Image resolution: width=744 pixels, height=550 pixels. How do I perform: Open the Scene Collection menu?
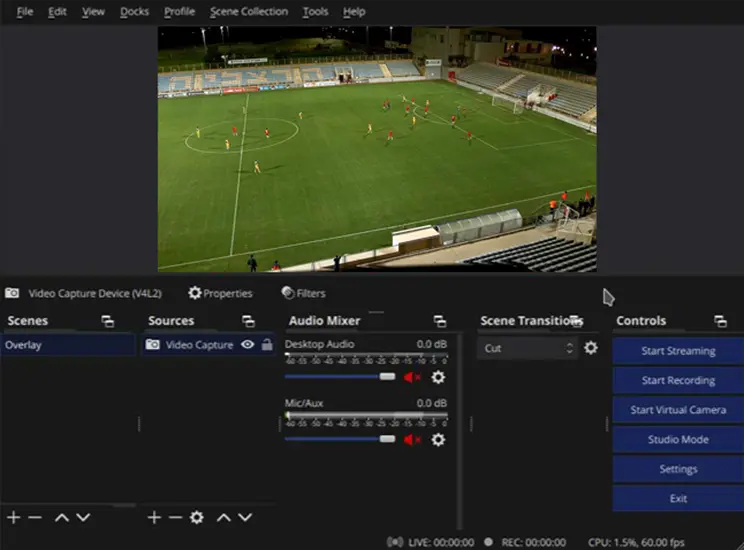coord(248,12)
